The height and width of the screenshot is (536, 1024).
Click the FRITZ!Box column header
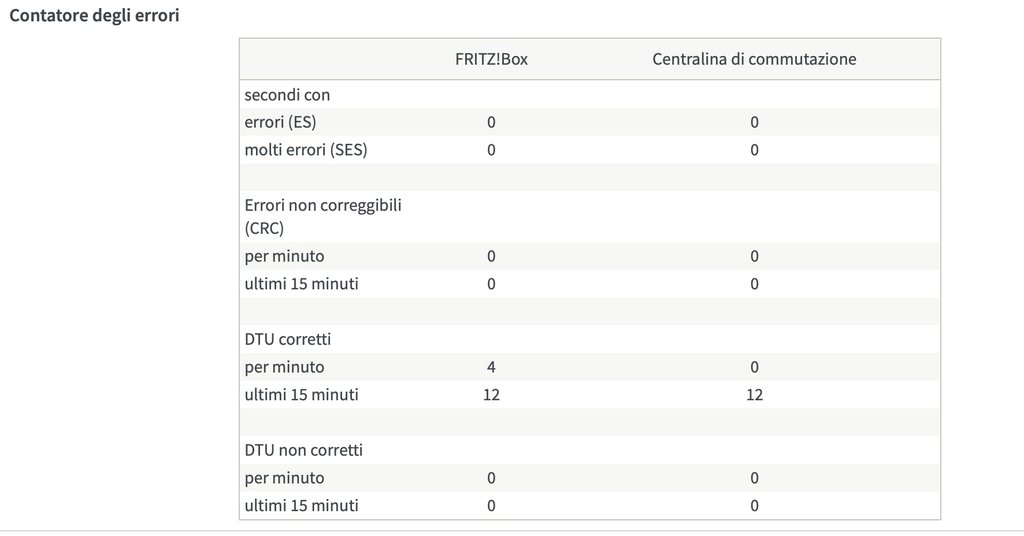491,59
